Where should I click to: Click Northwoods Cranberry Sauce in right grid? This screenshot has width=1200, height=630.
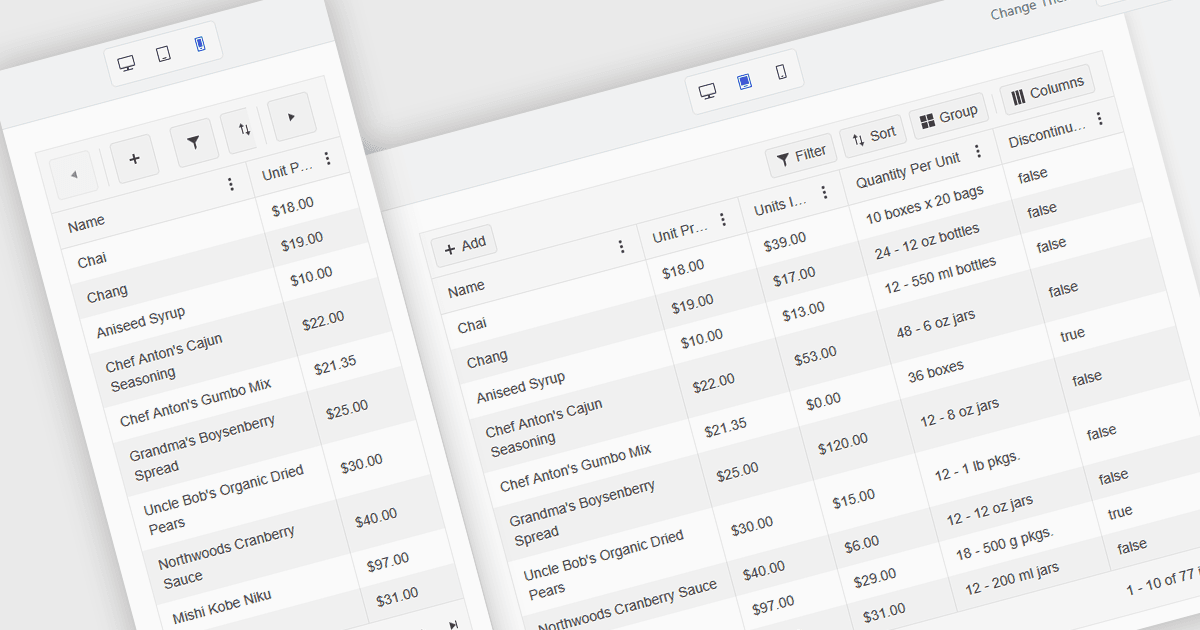click(x=627, y=607)
